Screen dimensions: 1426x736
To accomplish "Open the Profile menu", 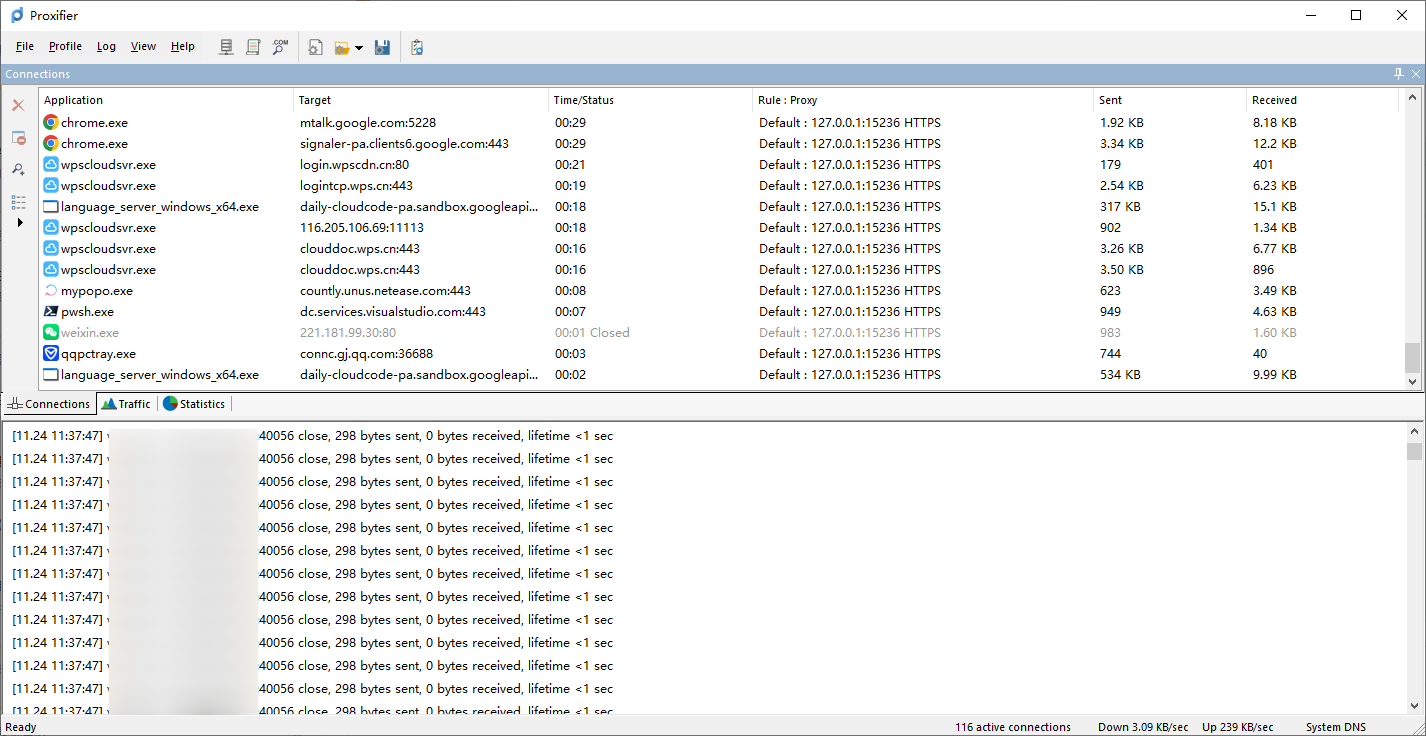I will tap(65, 46).
